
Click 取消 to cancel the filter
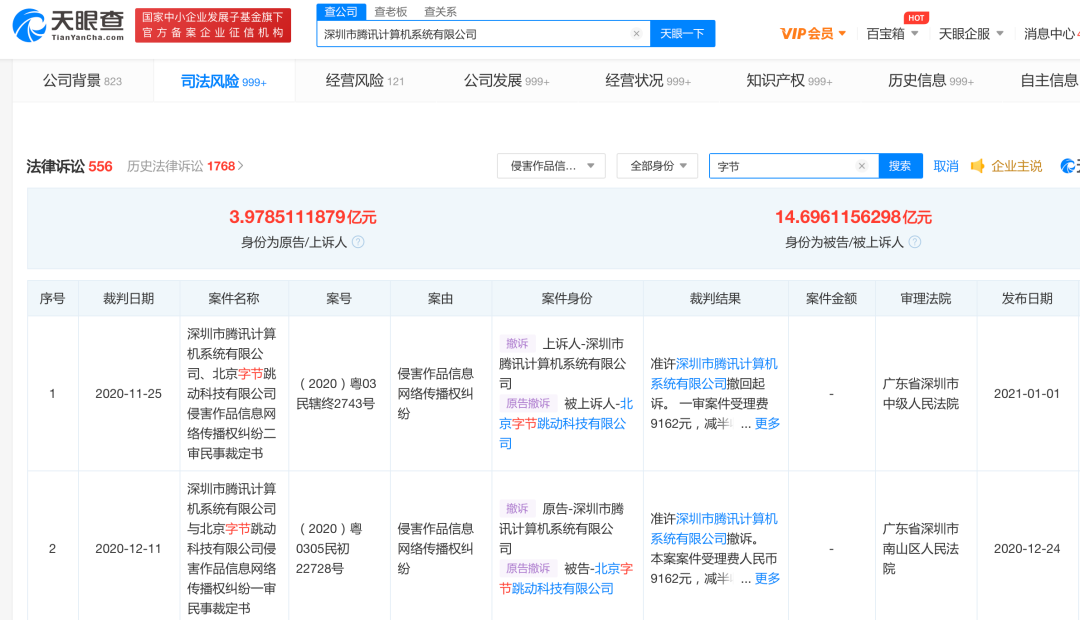(946, 166)
